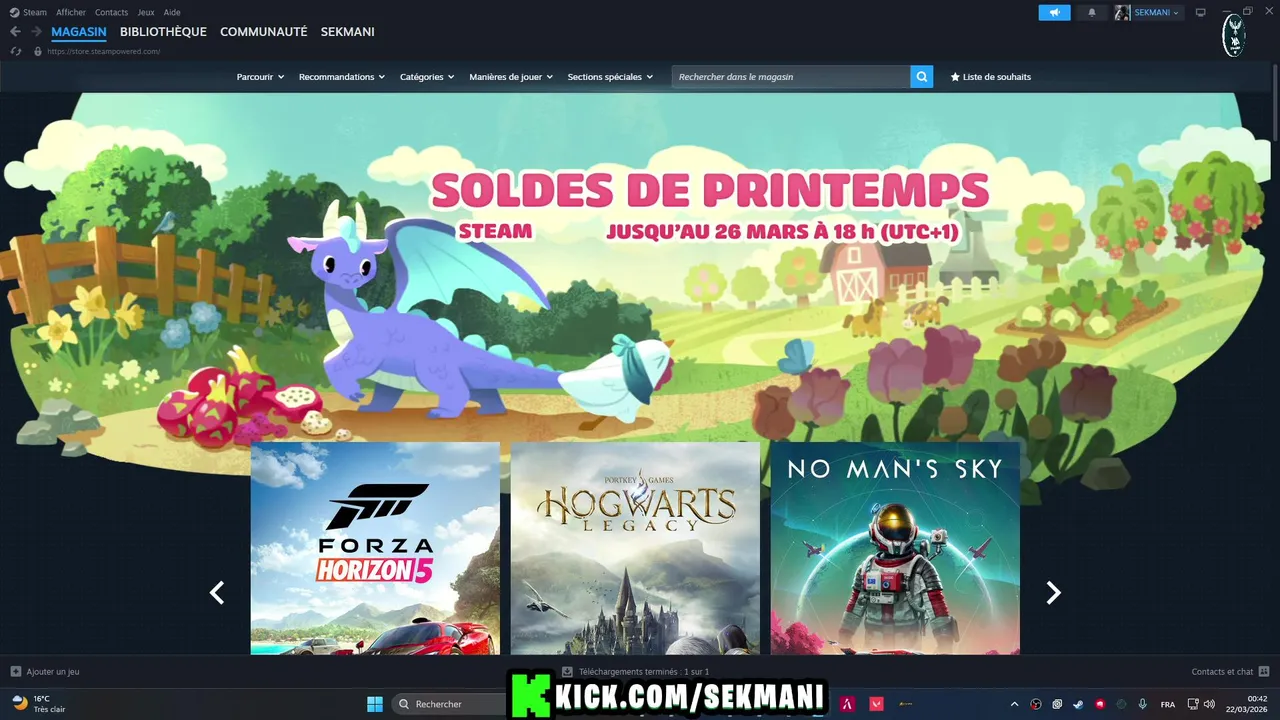Reload the store page
Screen dimensions: 1280x720
[15, 51]
